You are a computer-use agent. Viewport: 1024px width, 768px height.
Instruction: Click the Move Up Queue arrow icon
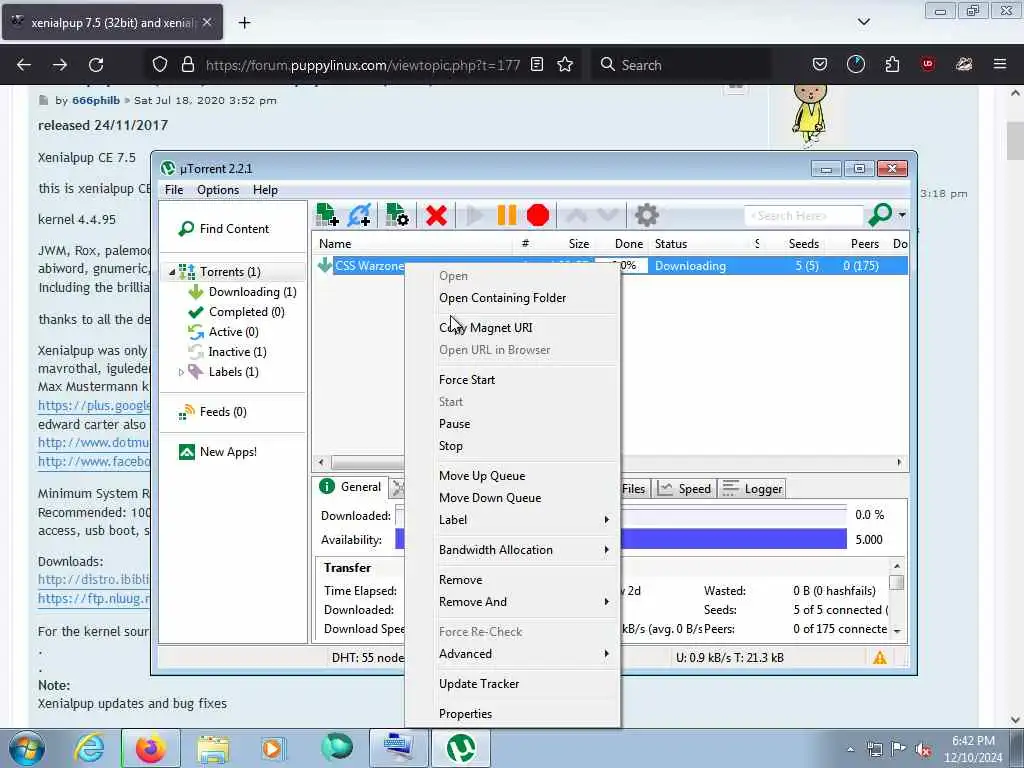click(x=576, y=216)
